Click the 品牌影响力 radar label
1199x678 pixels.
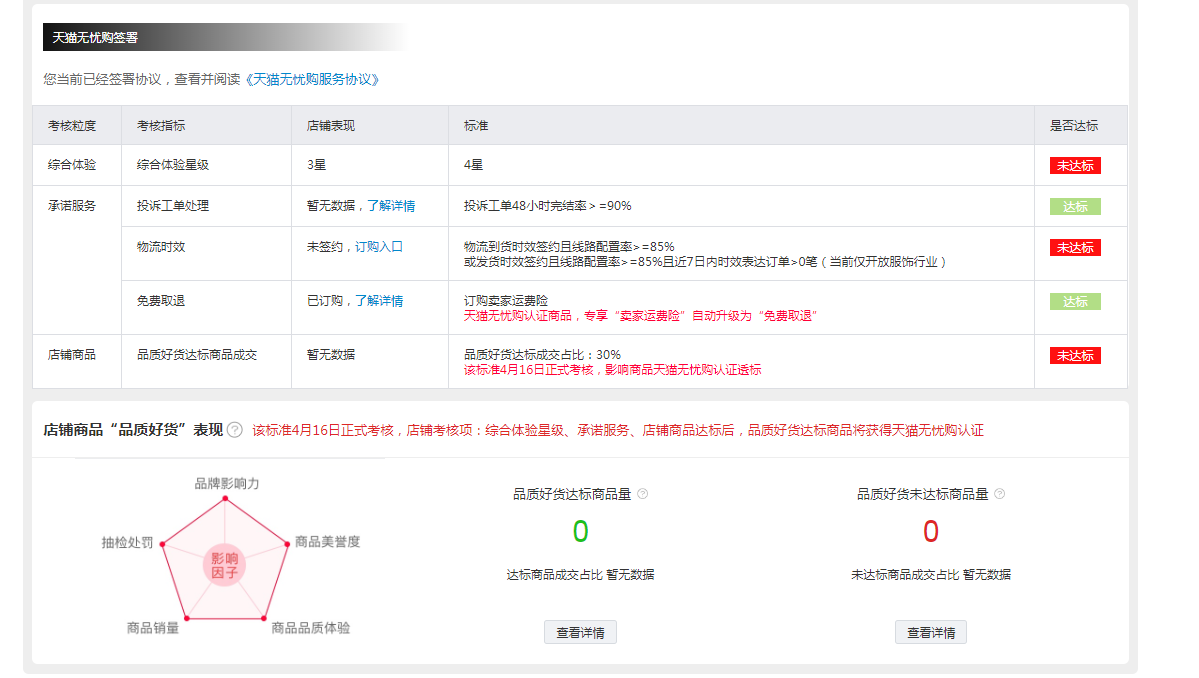coord(226,483)
